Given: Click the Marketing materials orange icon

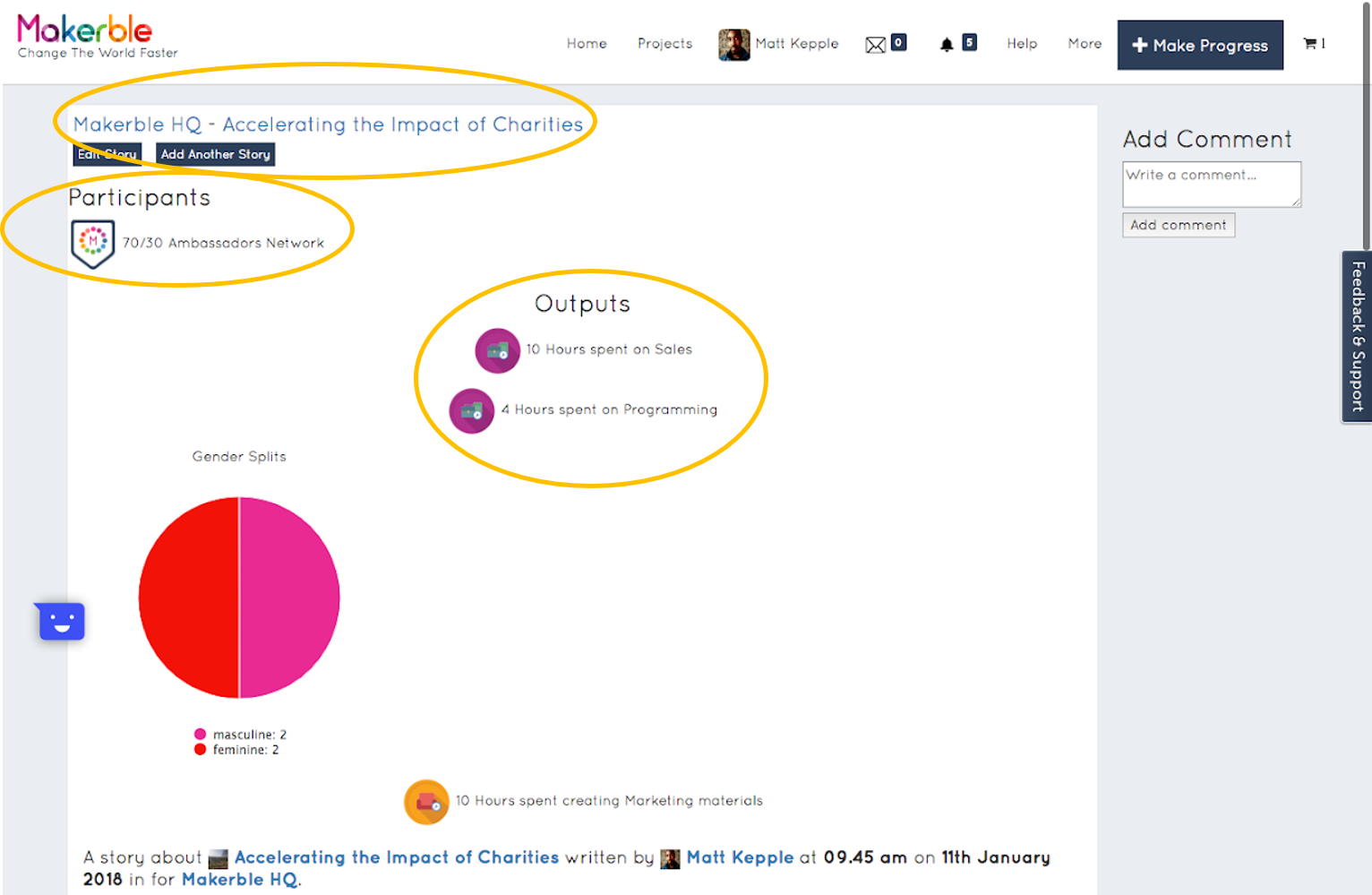Looking at the screenshot, I should coord(426,802).
